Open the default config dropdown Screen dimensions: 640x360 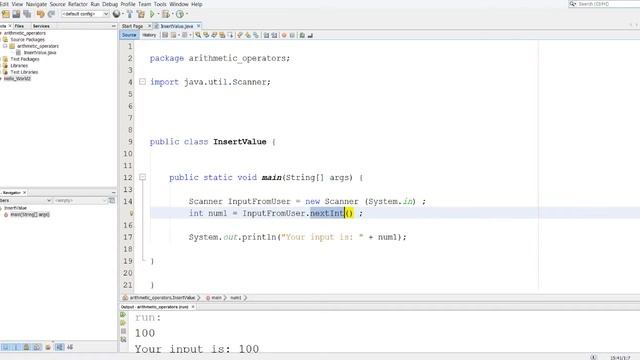point(85,14)
